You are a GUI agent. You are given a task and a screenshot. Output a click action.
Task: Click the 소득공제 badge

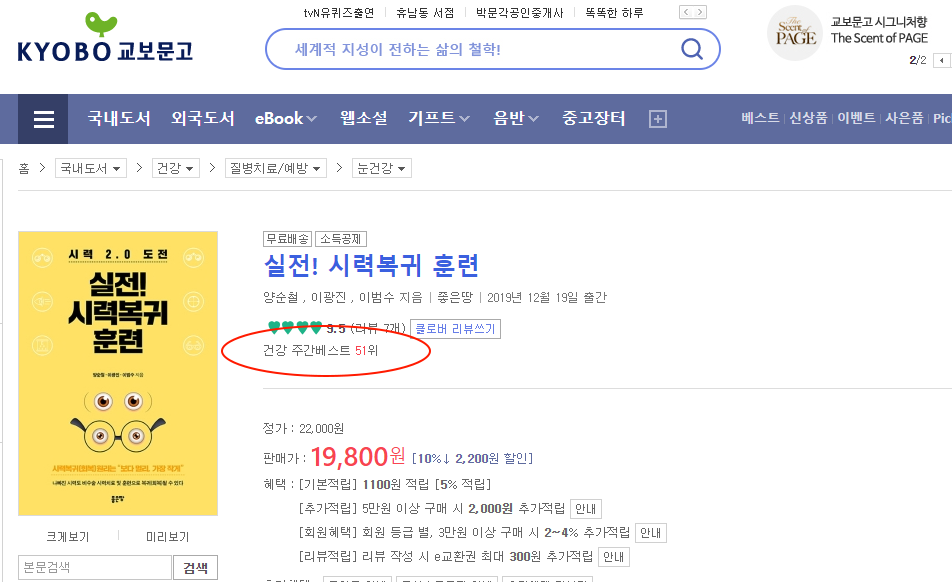(x=341, y=239)
